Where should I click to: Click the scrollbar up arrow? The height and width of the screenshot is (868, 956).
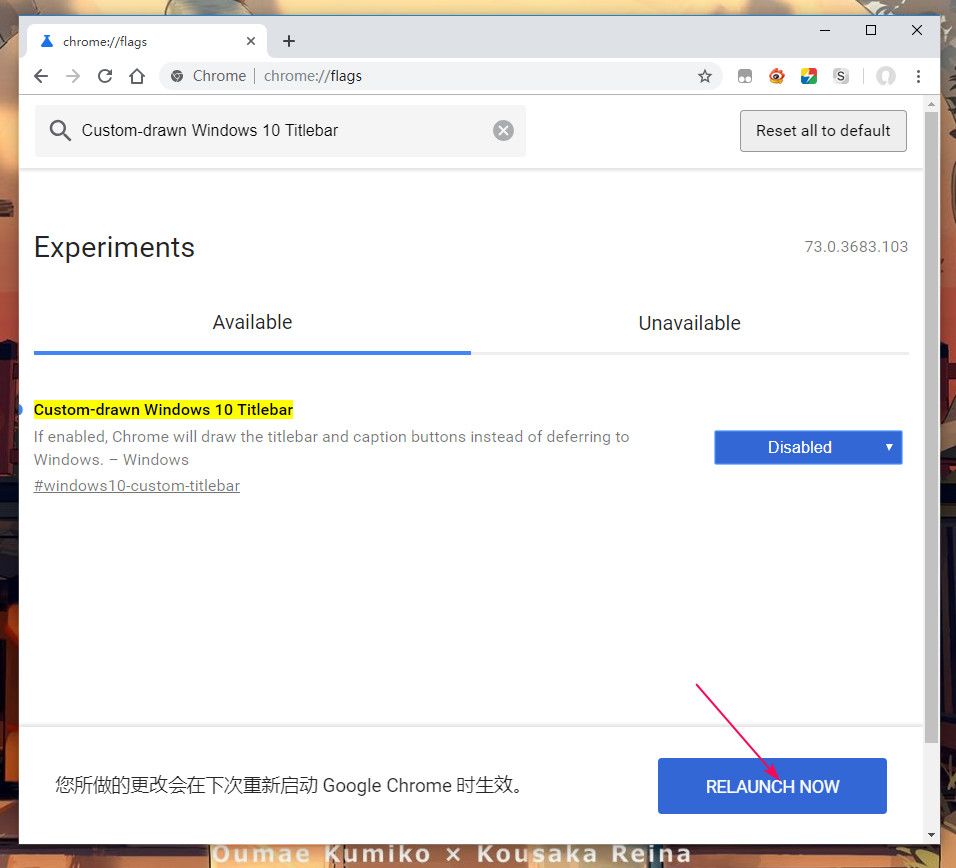(x=931, y=104)
